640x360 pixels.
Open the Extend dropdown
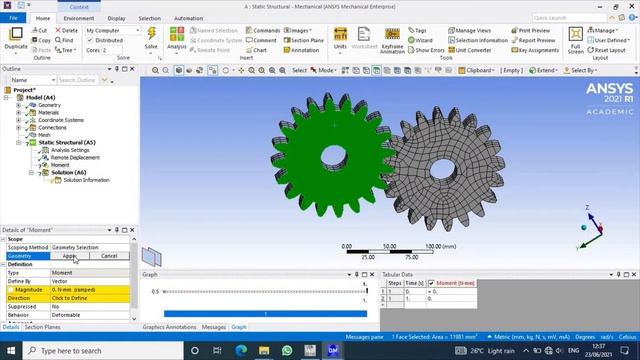click(x=543, y=70)
